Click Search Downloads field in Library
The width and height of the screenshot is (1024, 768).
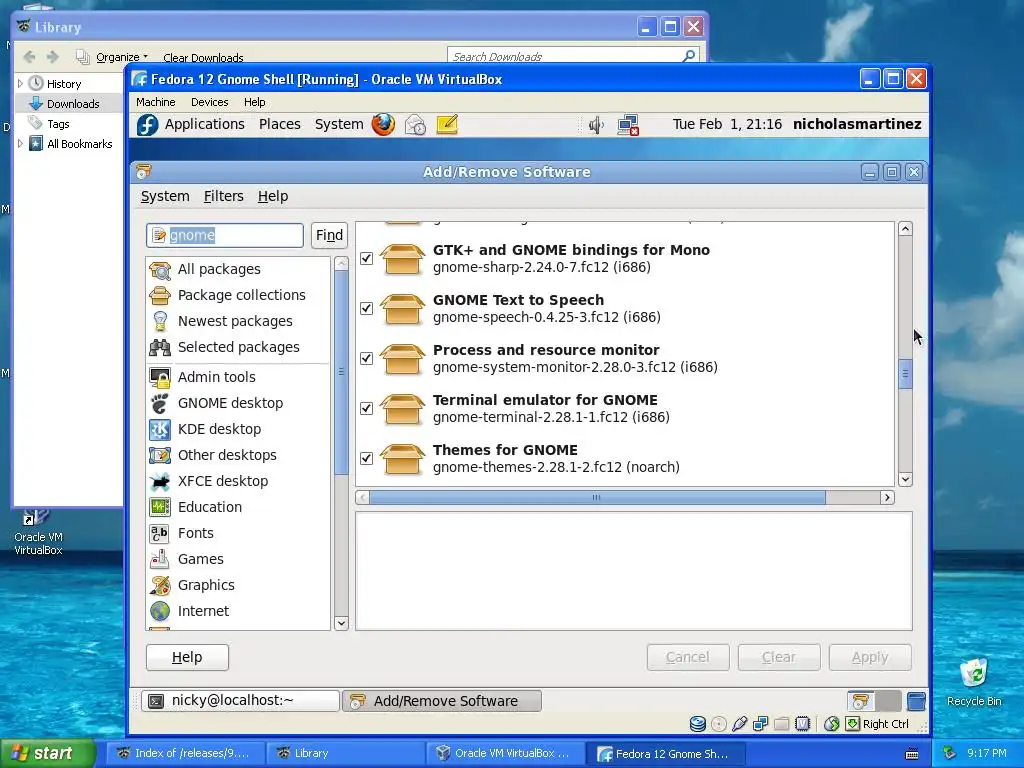click(x=573, y=57)
